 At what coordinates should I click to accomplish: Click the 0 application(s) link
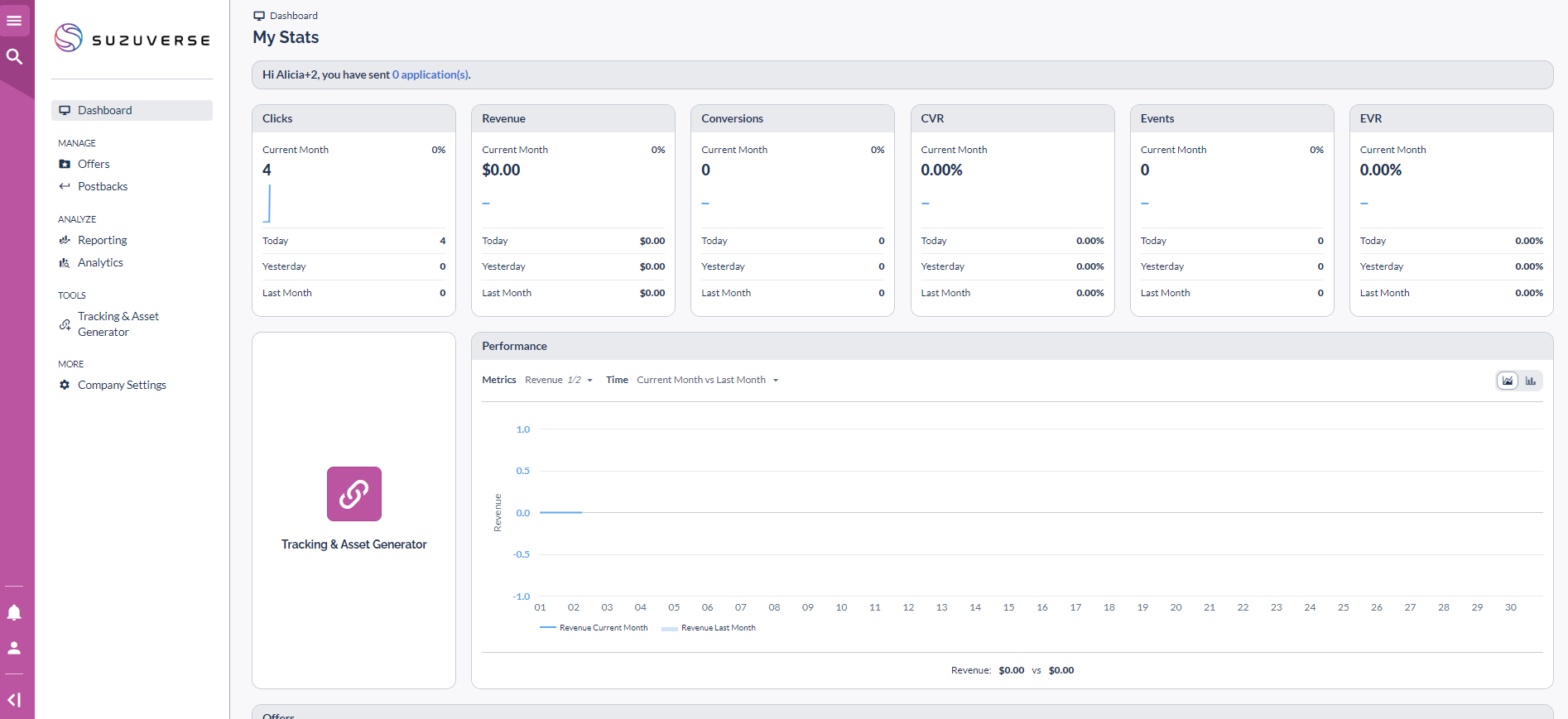tap(430, 74)
